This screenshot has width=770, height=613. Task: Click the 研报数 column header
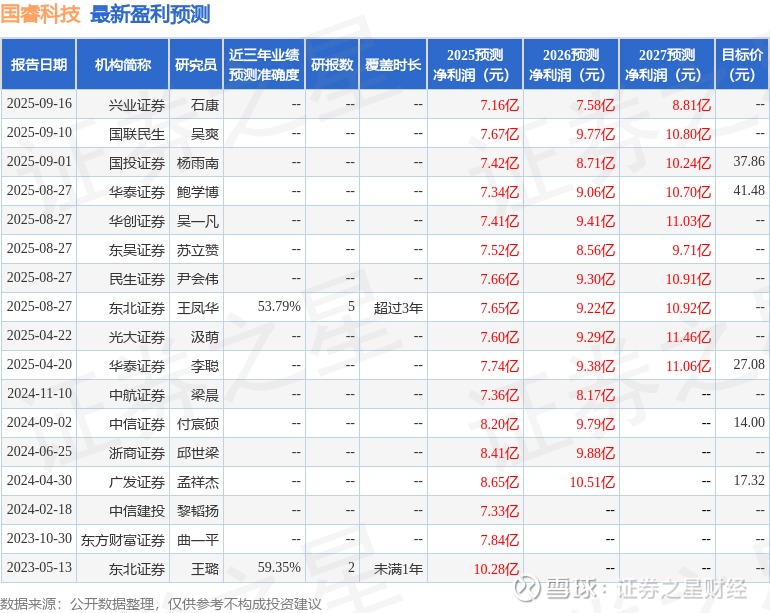pos(332,64)
